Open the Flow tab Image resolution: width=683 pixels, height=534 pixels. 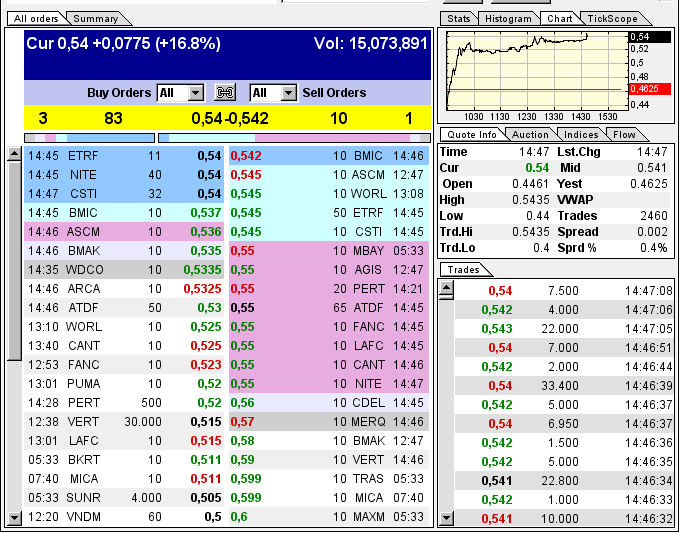pos(624,135)
